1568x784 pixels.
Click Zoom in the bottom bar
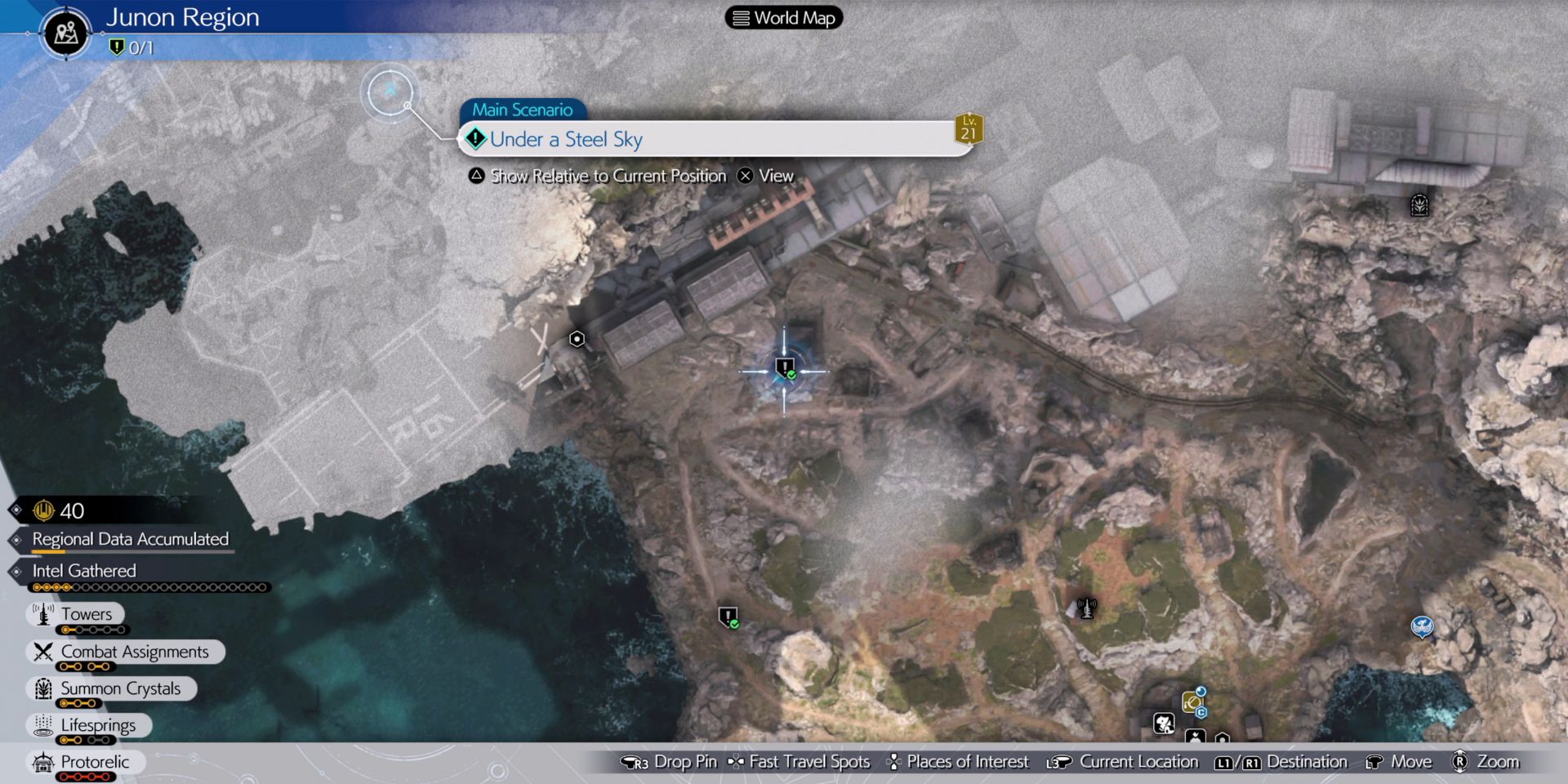pos(1498,762)
